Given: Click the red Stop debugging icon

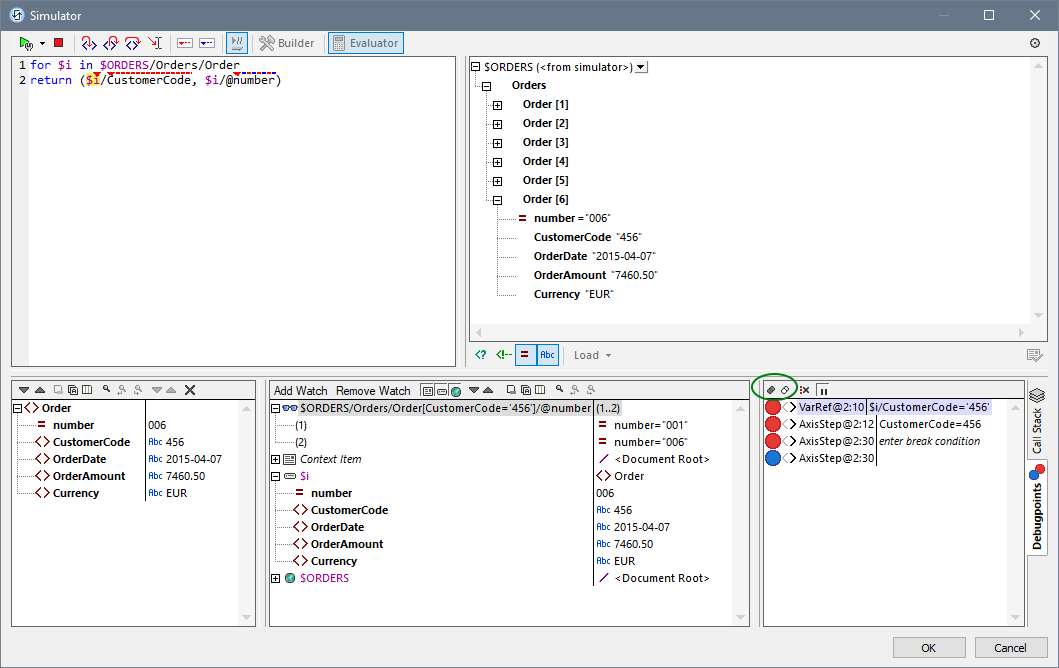Looking at the screenshot, I should tap(58, 43).
